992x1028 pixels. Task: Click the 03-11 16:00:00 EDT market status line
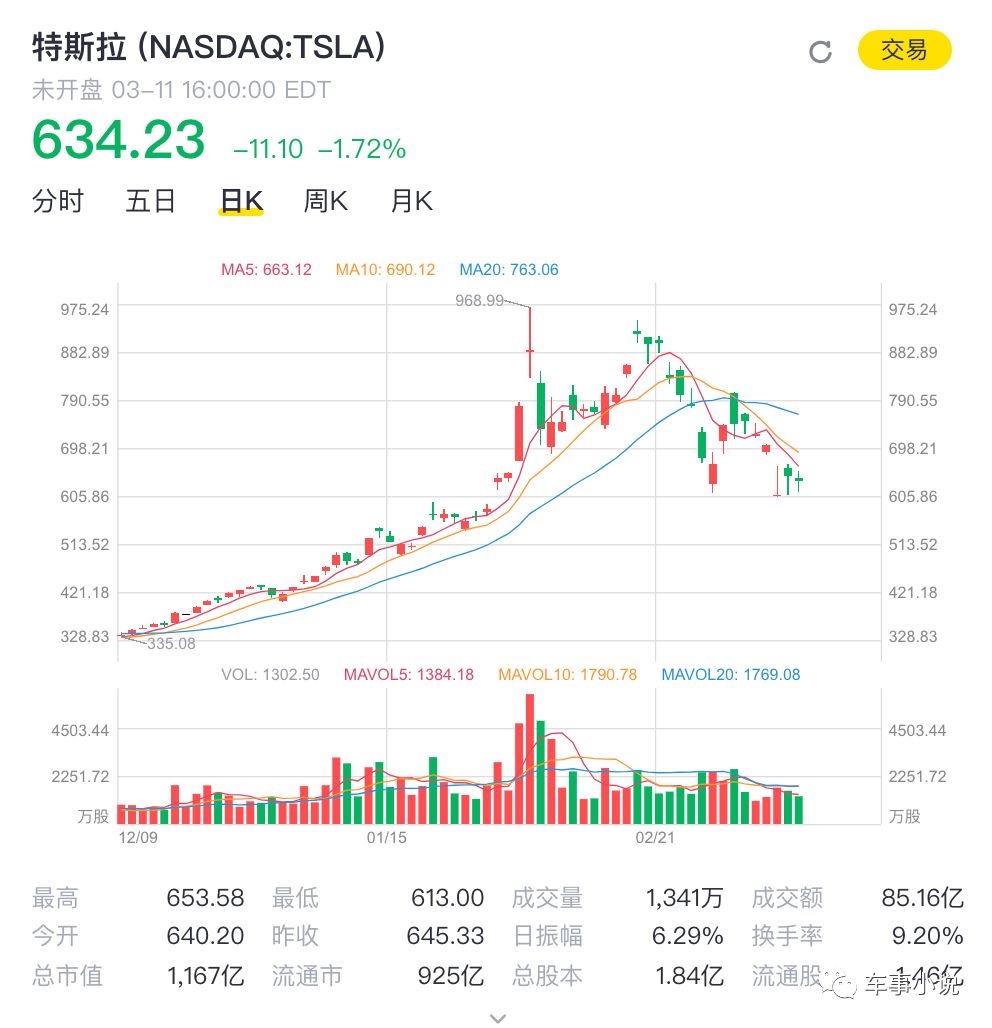[x=182, y=90]
